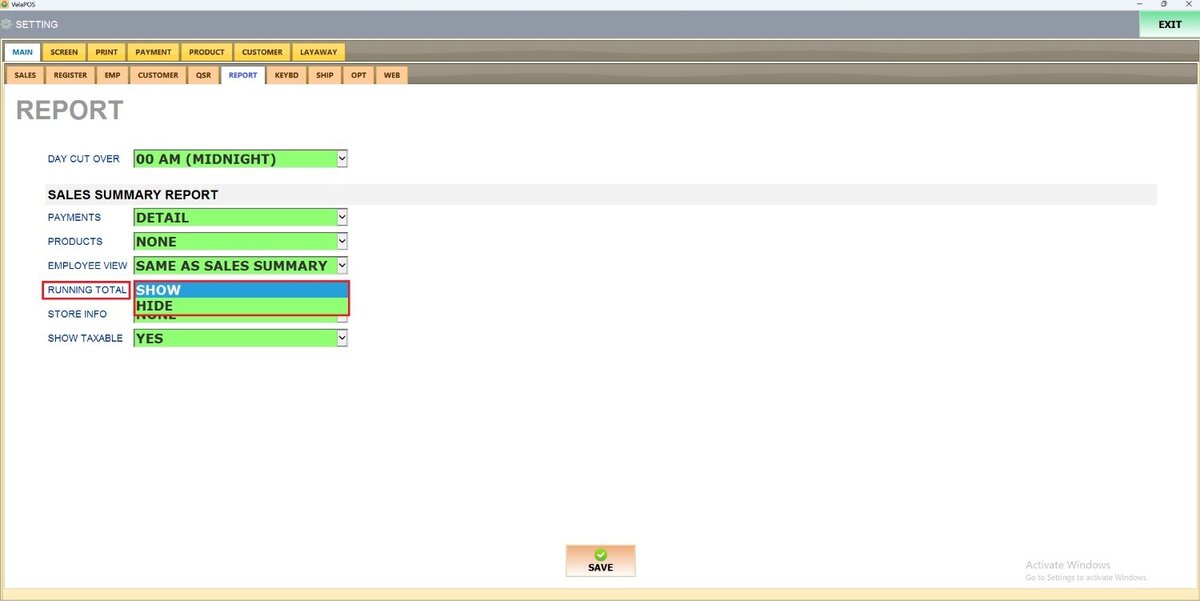Select the REPORT sub-tab
This screenshot has height=601, width=1200.
[243, 75]
